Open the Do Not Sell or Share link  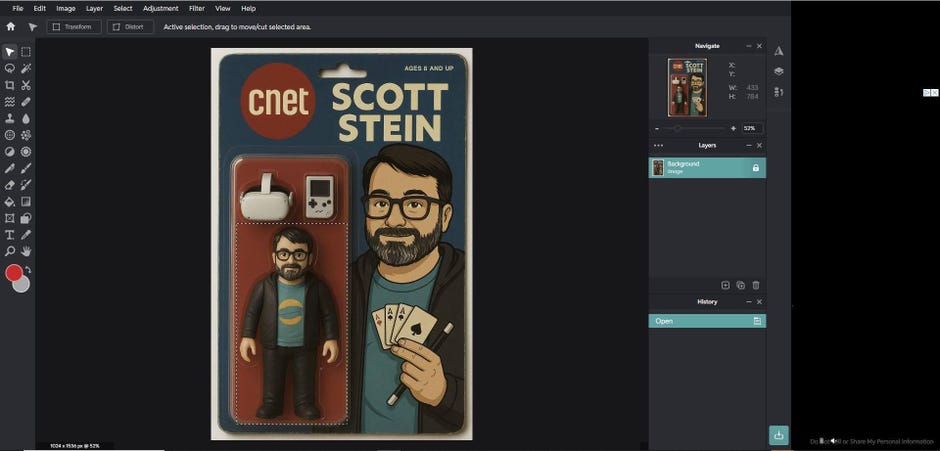pyautogui.click(x=871, y=441)
